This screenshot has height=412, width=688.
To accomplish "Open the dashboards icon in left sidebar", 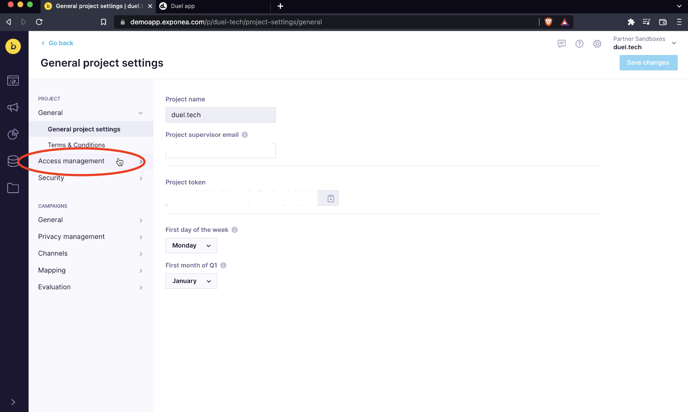I will click(x=13, y=81).
